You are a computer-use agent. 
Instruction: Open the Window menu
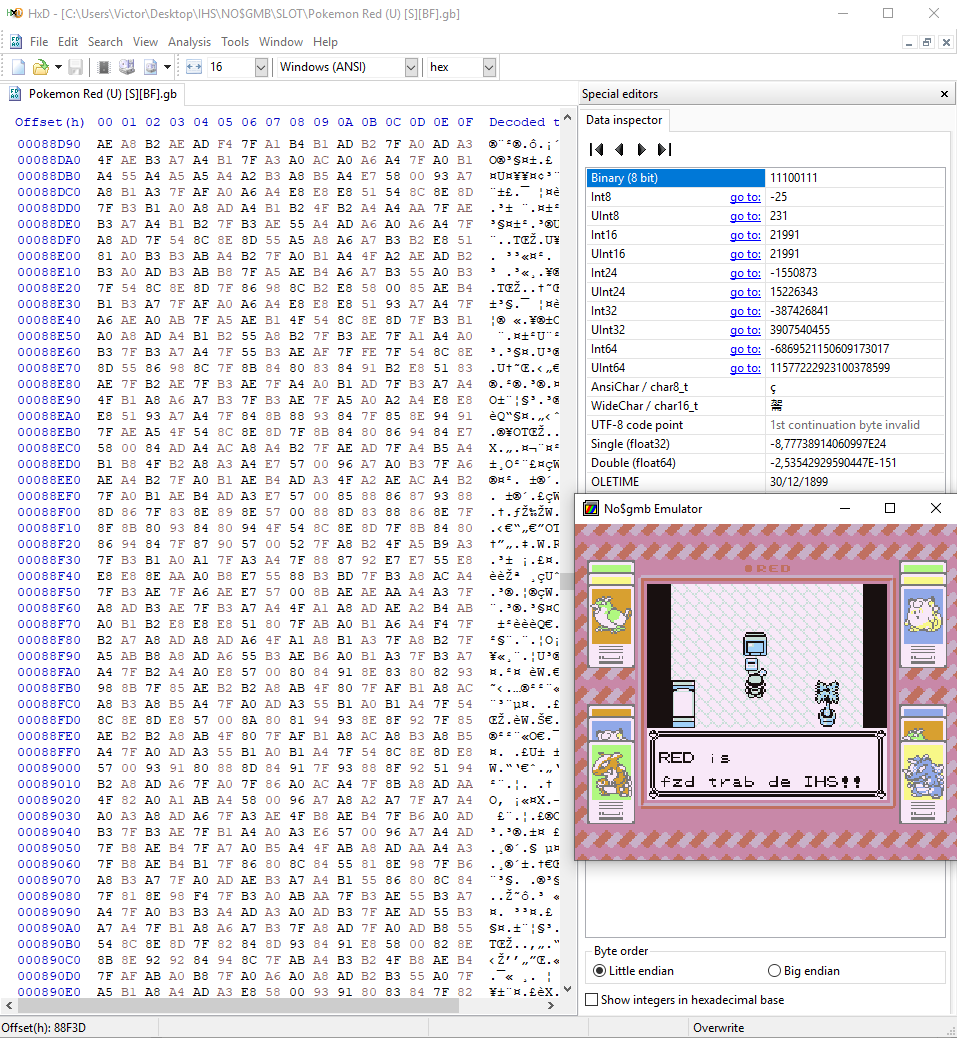pos(281,42)
